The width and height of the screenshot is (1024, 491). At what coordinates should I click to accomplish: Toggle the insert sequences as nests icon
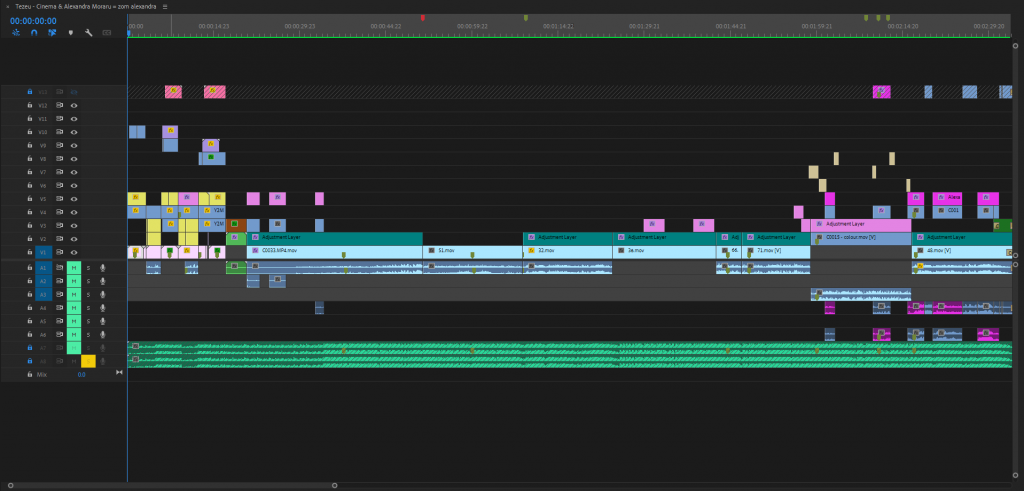tap(16, 32)
